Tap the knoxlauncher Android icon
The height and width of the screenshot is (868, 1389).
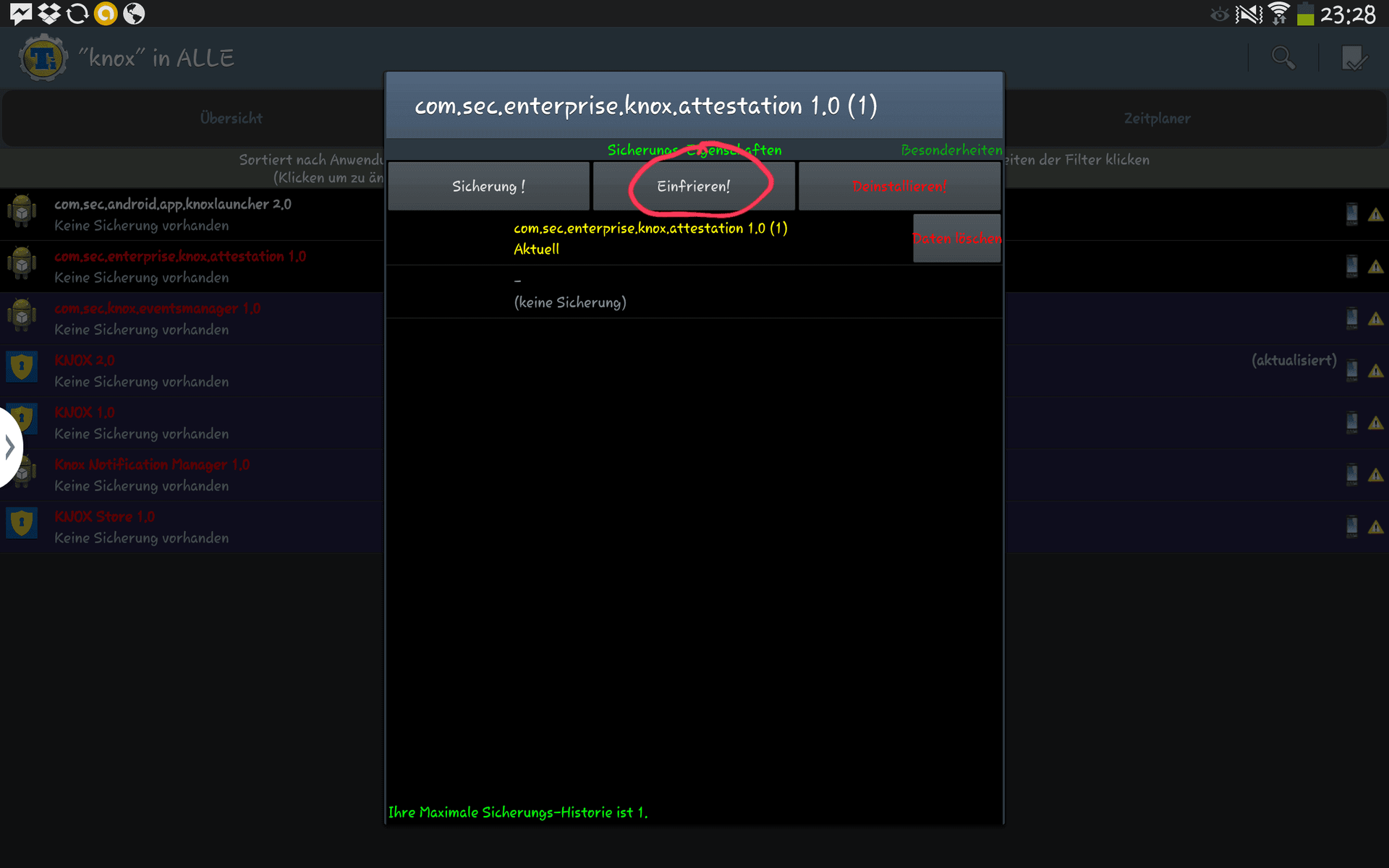(22, 211)
